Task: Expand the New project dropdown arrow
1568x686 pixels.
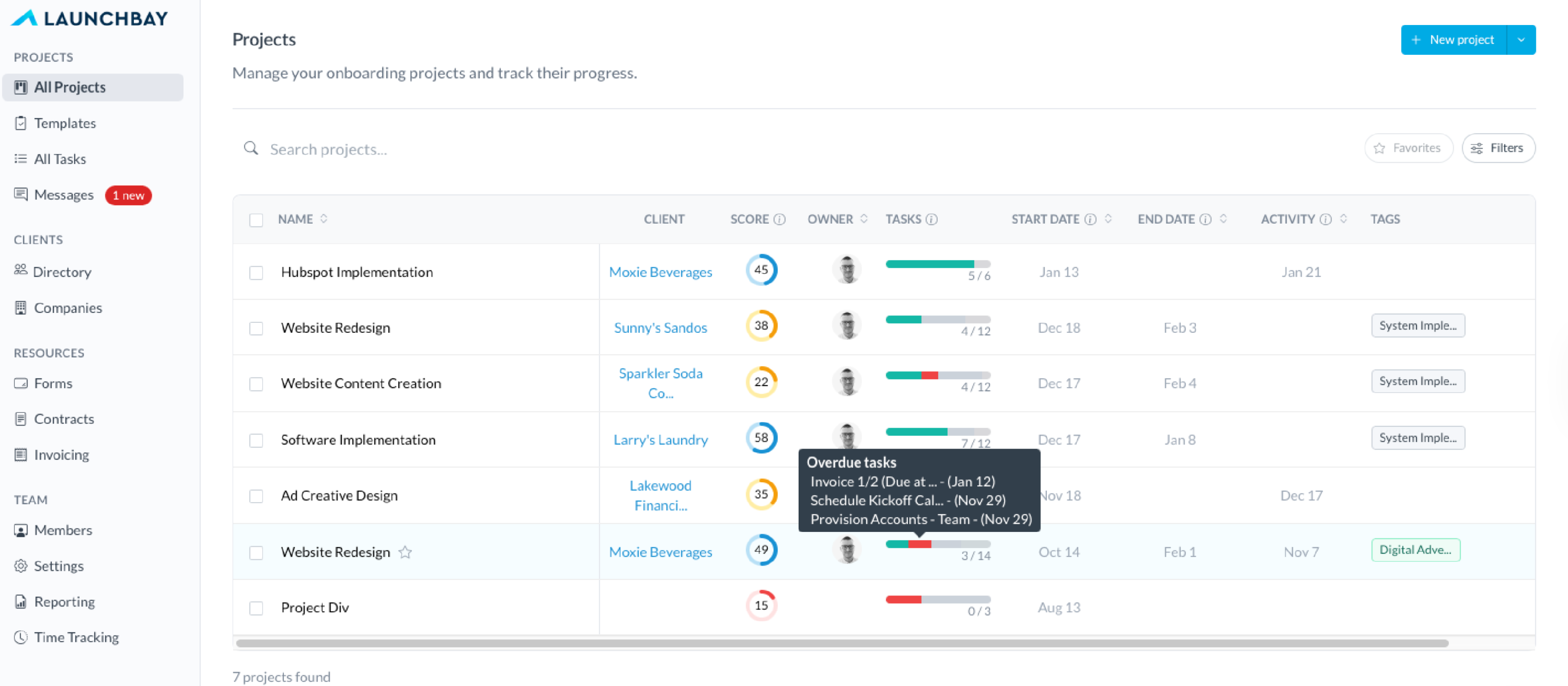Action: pos(1521,40)
